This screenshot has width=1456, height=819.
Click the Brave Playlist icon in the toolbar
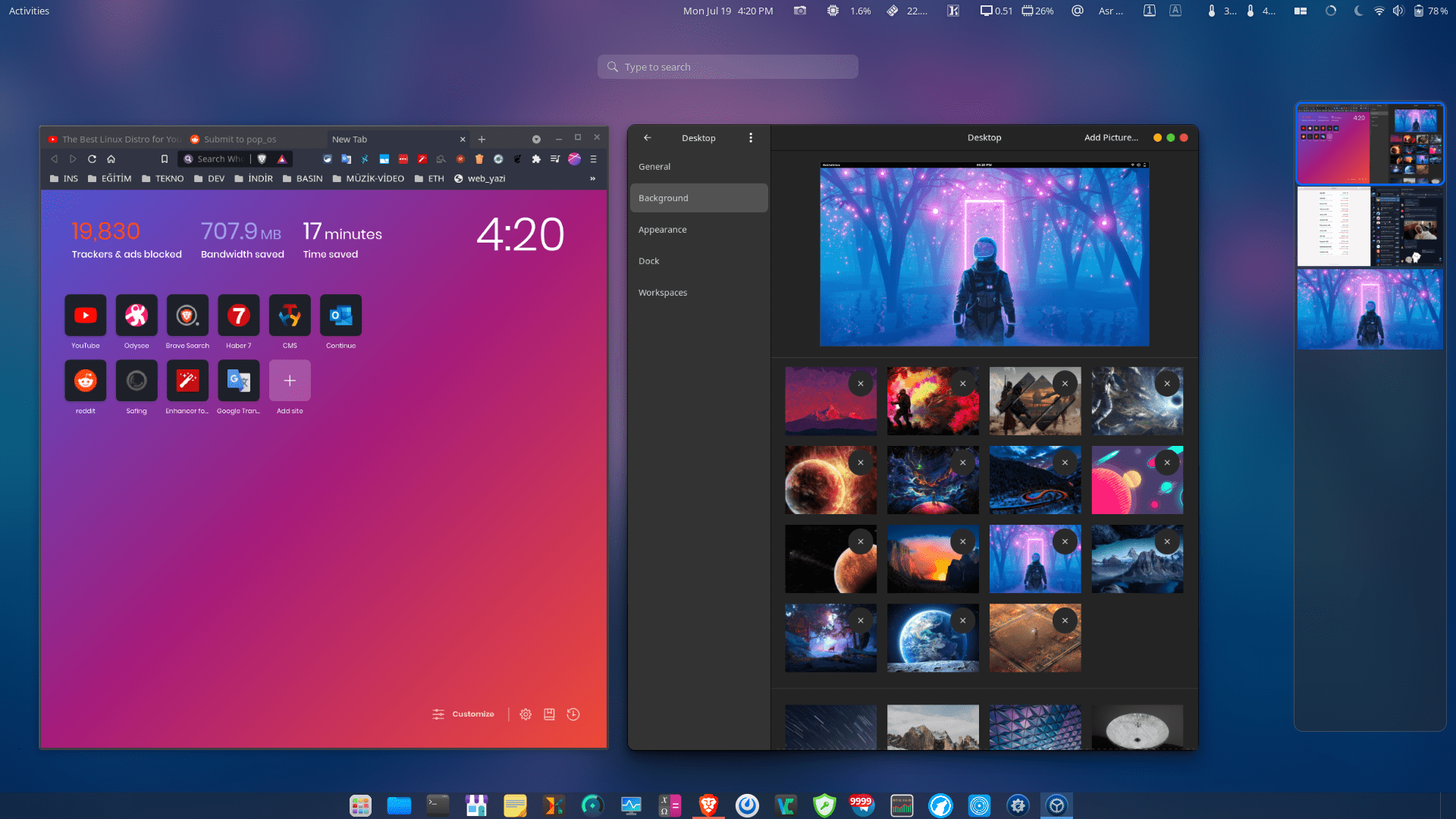coord(556,159)
